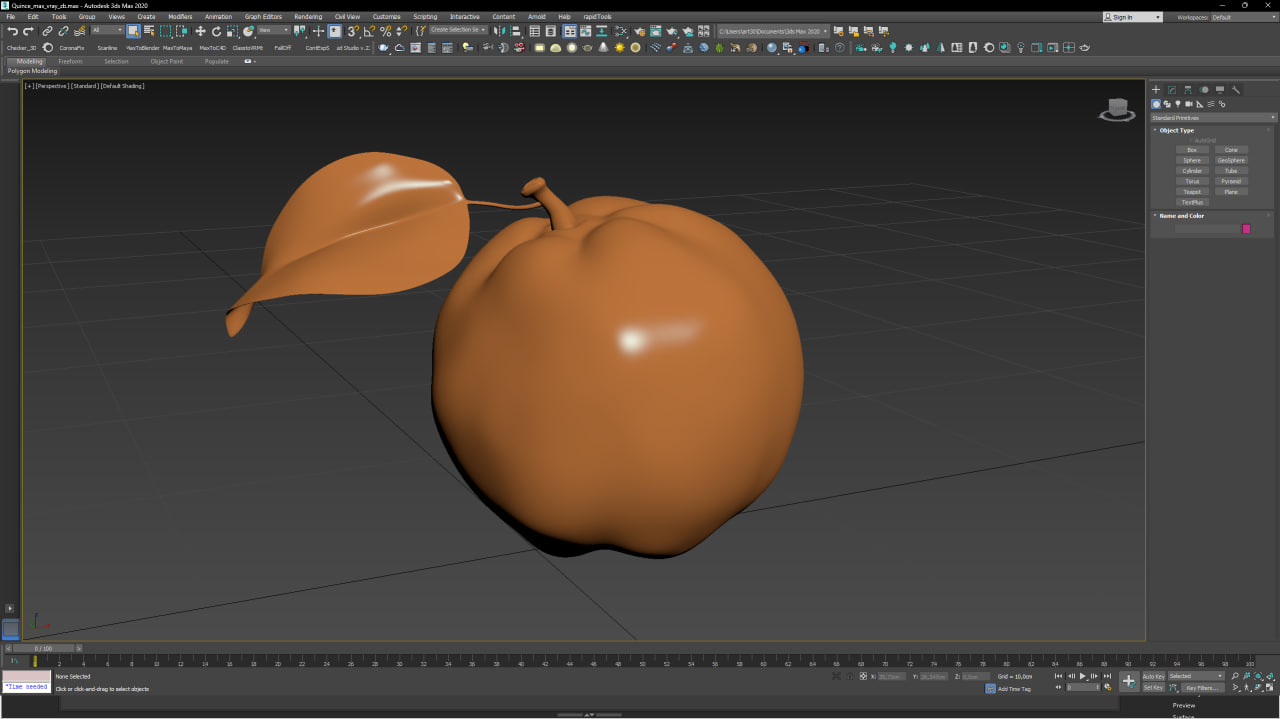This screenshot has width=1280, height=719.
Task: Open the Create panel plus tab
Action: click(x=1156, y=90)
